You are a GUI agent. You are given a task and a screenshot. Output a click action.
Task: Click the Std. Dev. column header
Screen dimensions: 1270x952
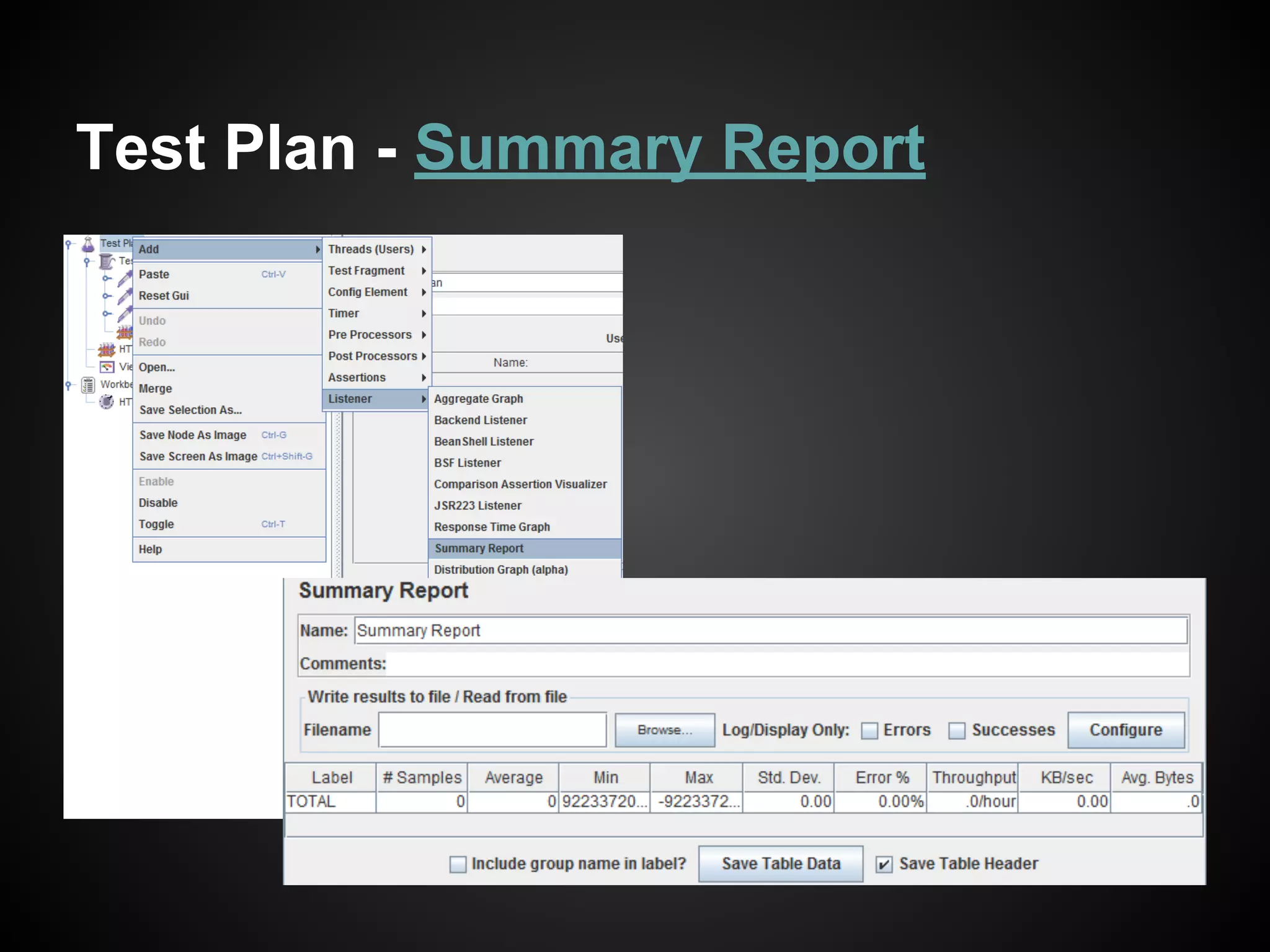[x=789, y=777]
